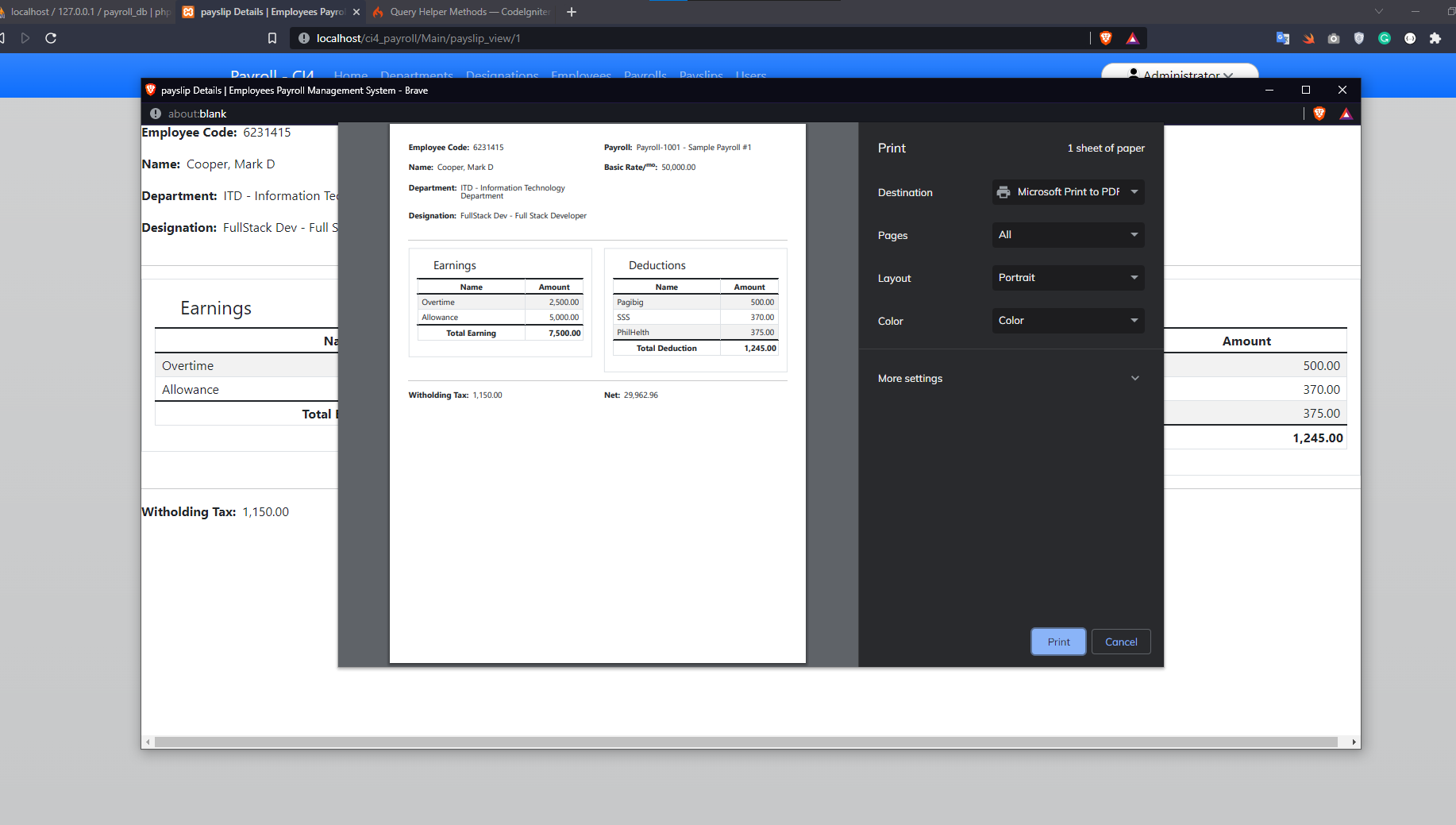Click the popup window horizontal scrollbar
Viewport: 1456px width, 825px height.
click(745, 742)
